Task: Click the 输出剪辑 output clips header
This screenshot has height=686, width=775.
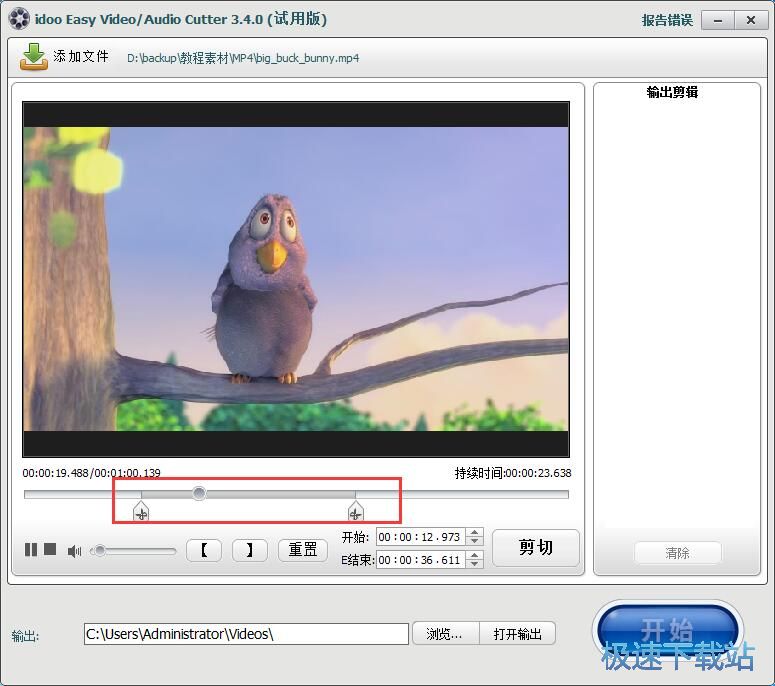Action: (672, 92)
